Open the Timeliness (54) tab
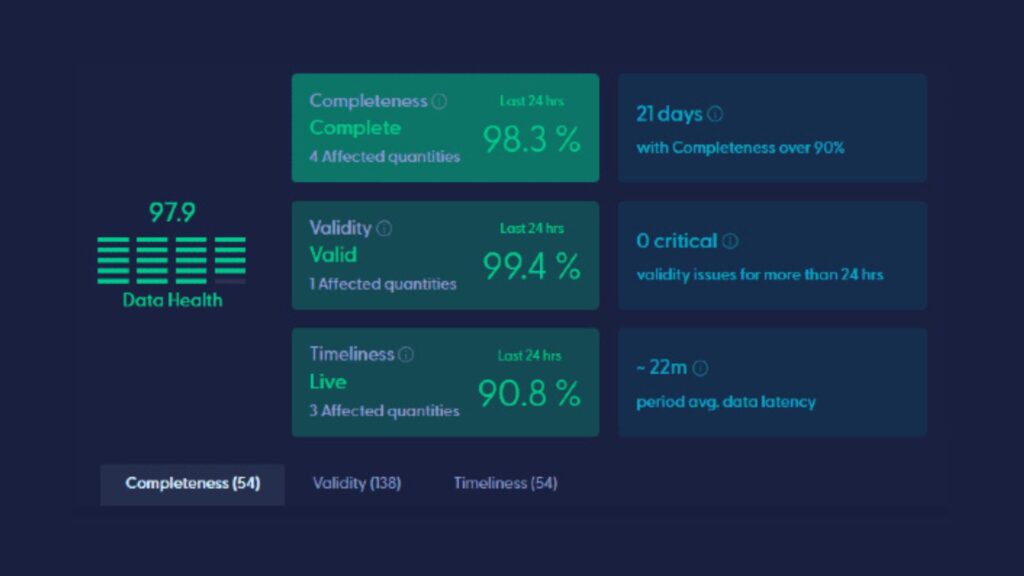This screenshot has height=576, width=1024. click(x=505, y=484)
